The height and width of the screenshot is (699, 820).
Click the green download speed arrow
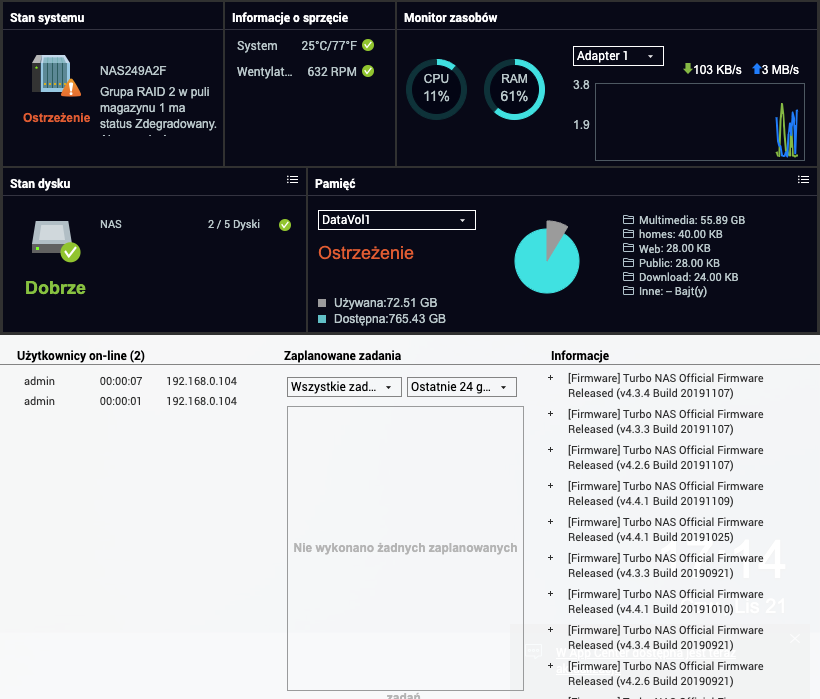click(687, 69)
